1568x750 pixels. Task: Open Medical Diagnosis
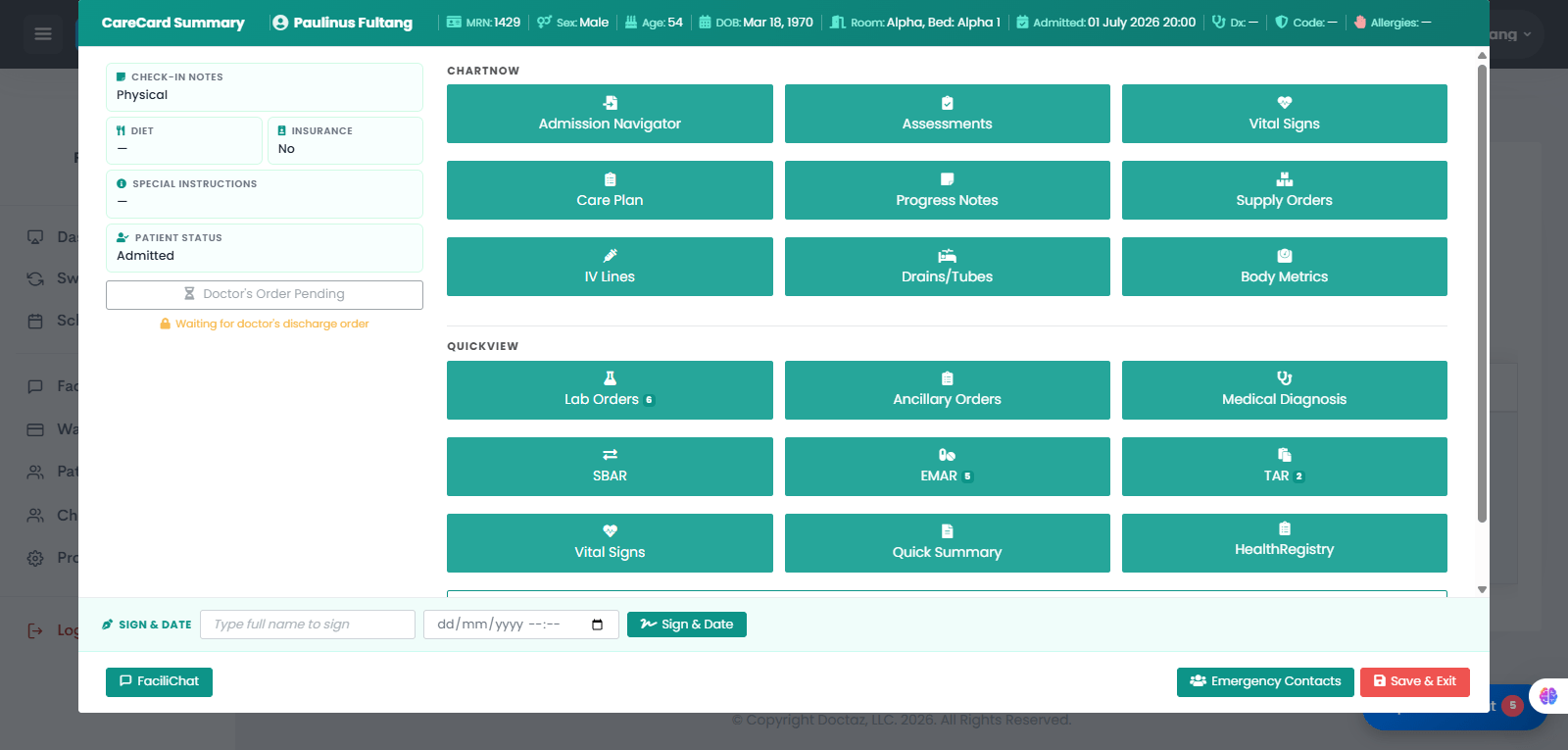(x=1284, y=390)
